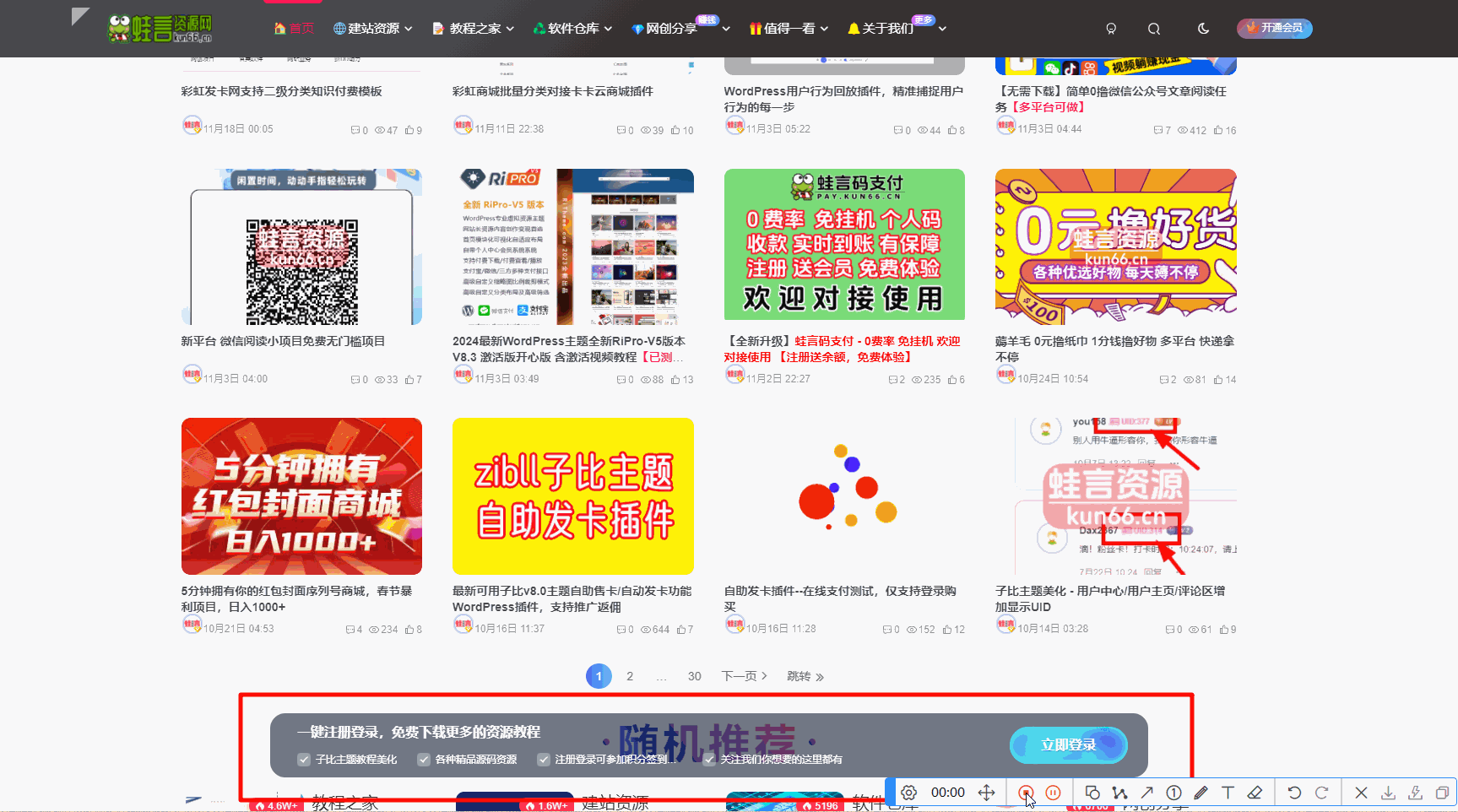Uncheck the 注册登录可参加积分签到 checkbox

(x=545, y=759)
